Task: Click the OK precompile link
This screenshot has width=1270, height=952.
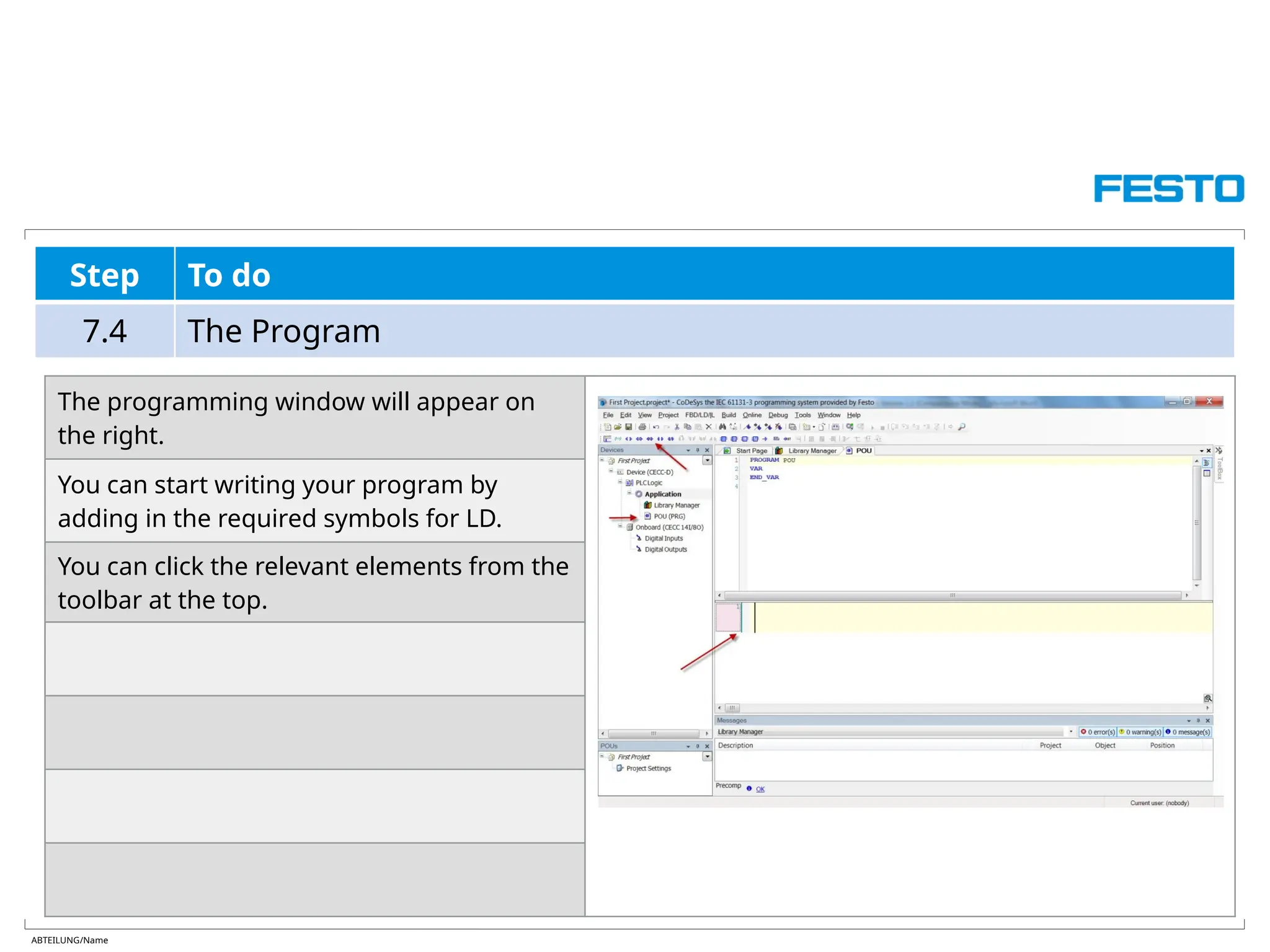Action: [x=760, y=789]
